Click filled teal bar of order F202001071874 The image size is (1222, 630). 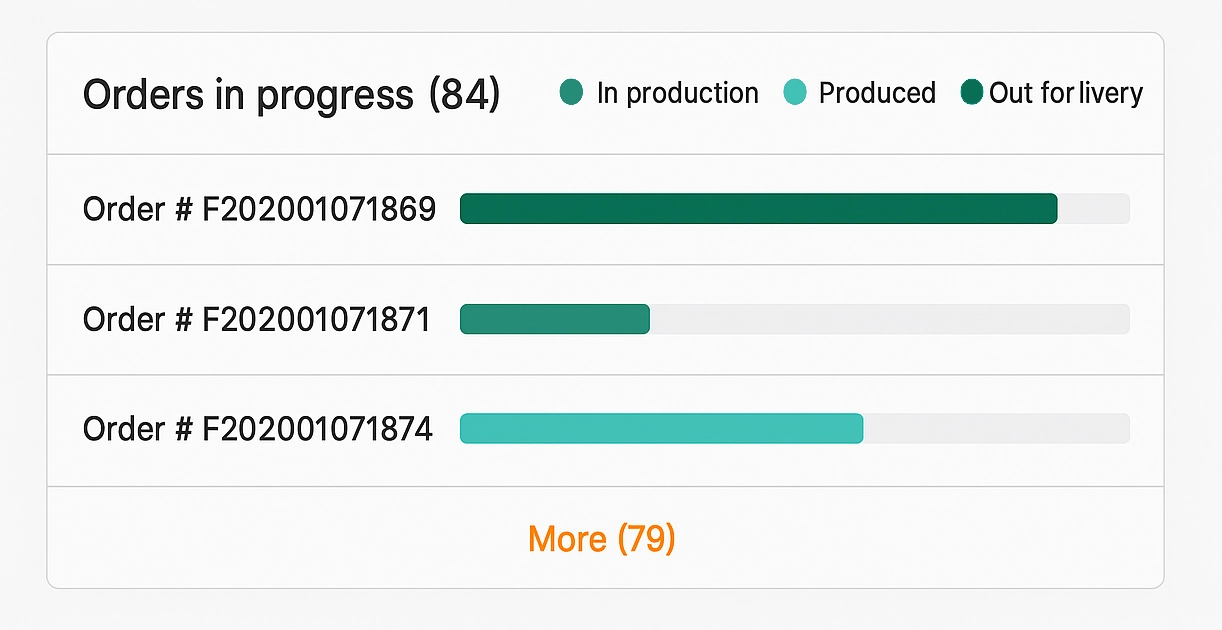[661, 429]
